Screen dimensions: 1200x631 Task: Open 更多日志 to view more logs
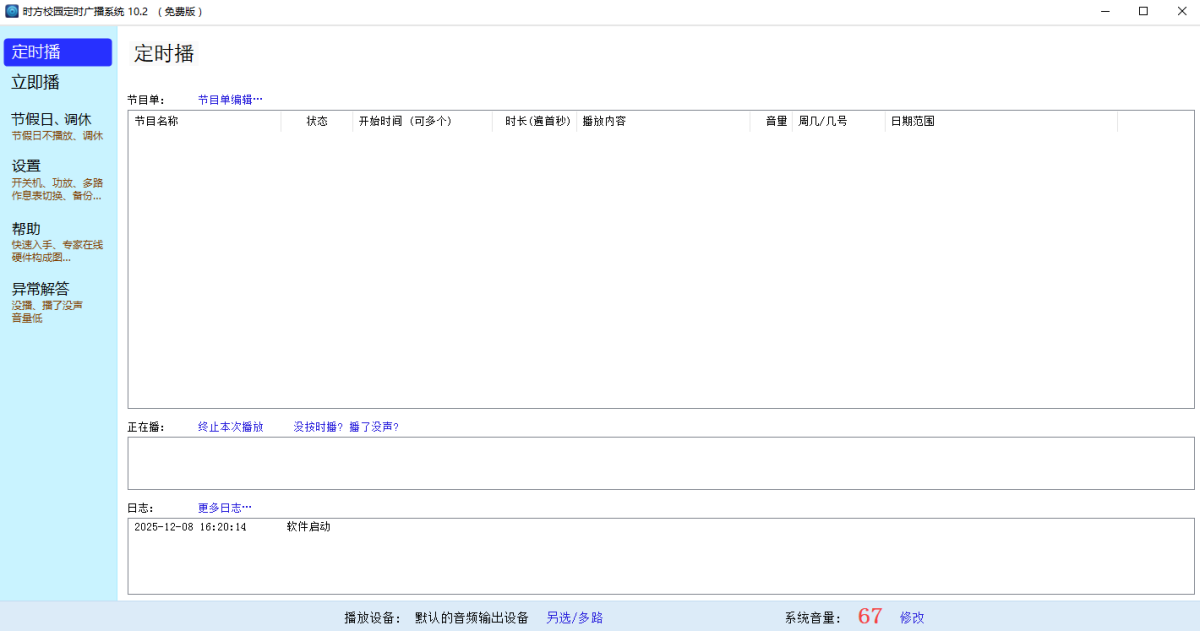click(224, 507)
